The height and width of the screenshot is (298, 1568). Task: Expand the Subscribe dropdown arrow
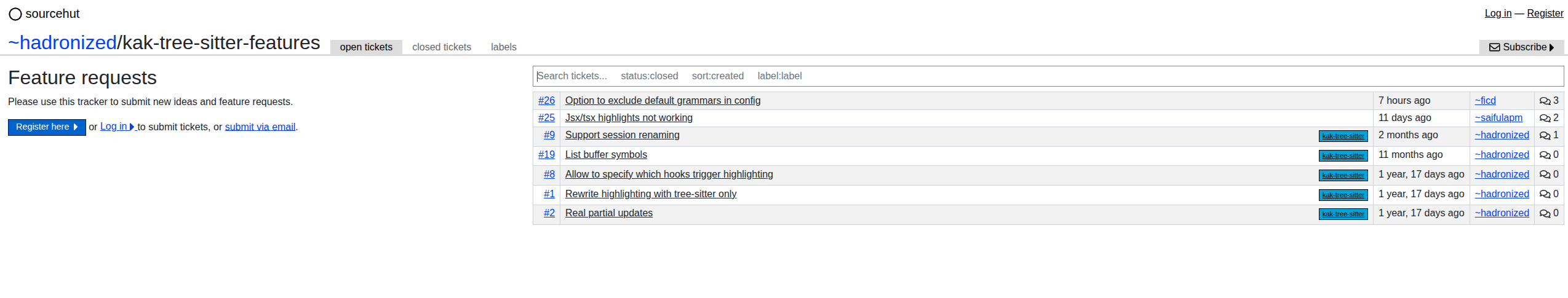[1551, 47]
